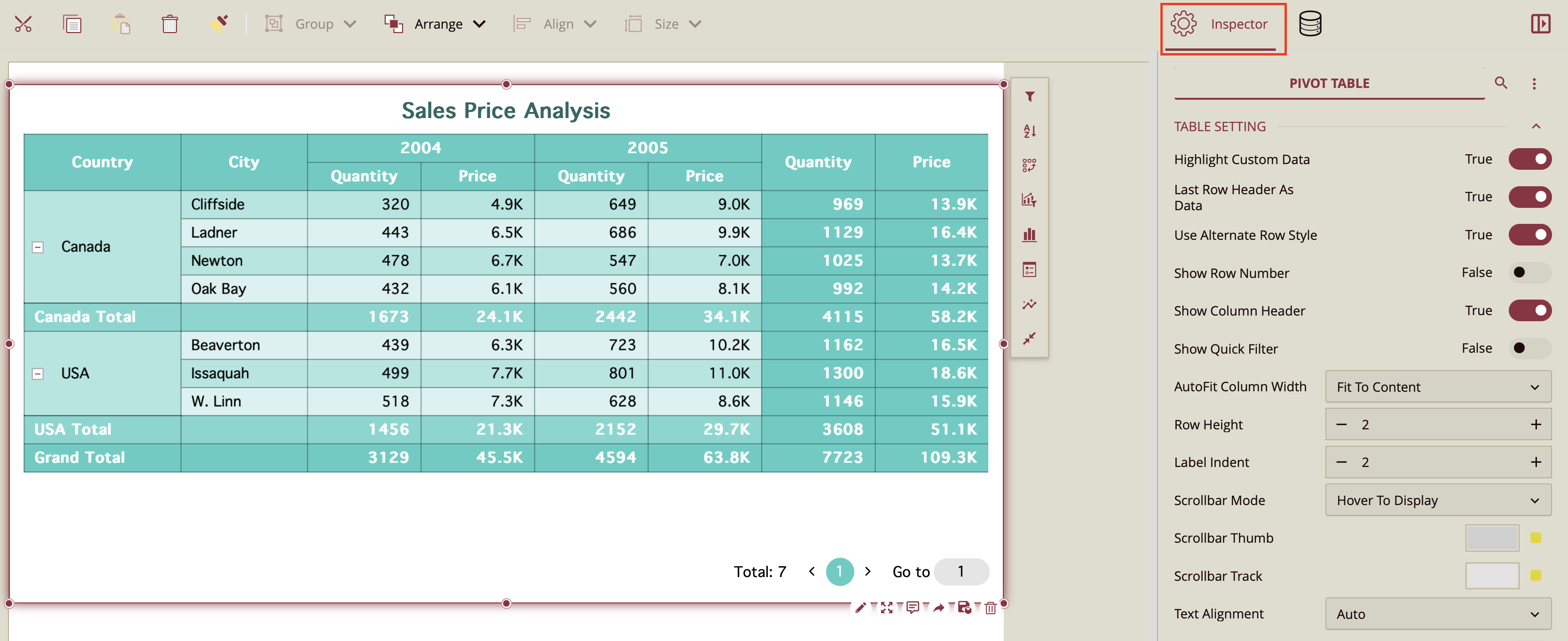Go to next page arrow in pagination
Screen dimensions: 1568x641
pyautogui.click(x=868, y=571)
